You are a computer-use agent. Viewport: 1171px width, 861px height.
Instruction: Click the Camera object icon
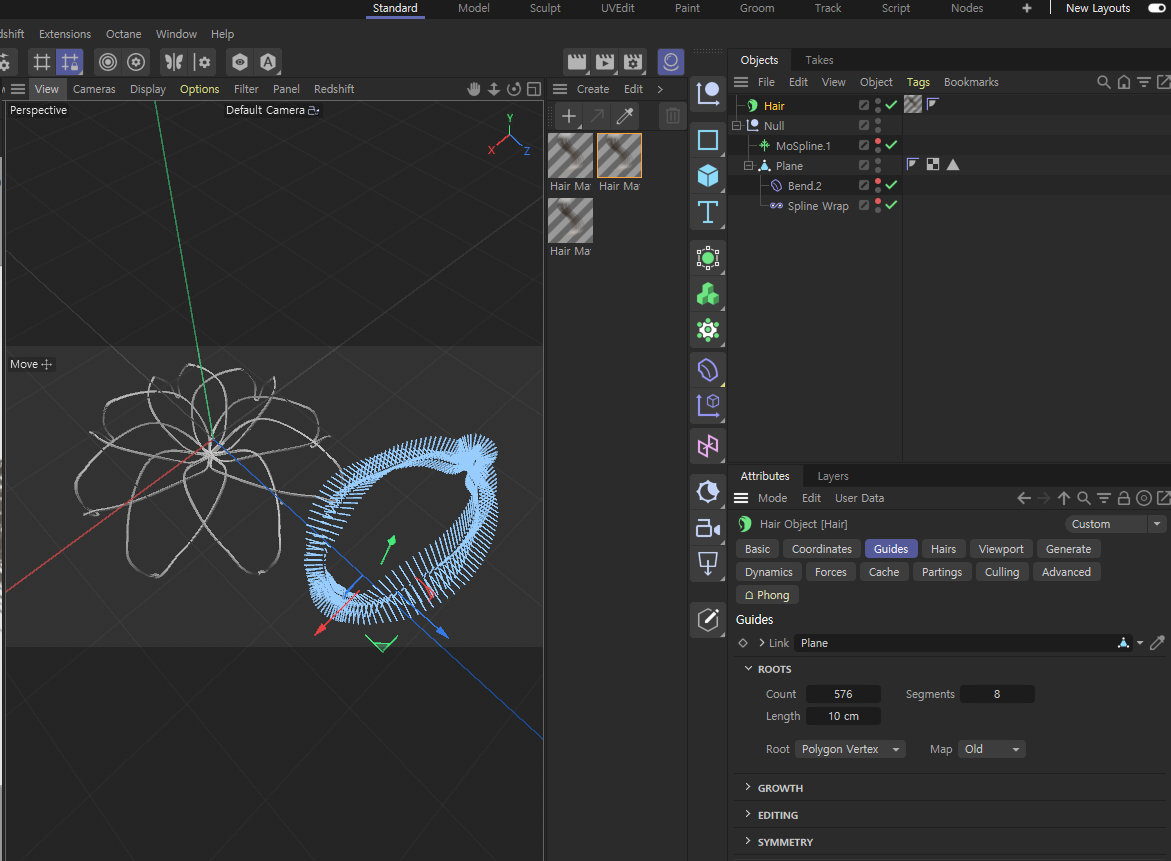click(708, 528)
